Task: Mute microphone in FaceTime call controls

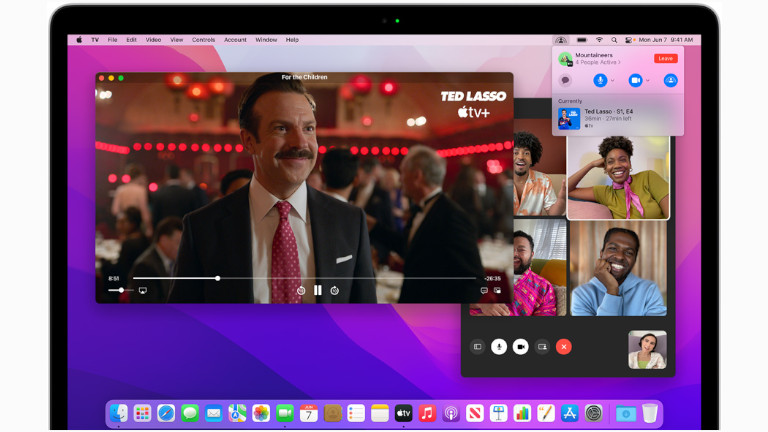Action: tap(499, 347)
